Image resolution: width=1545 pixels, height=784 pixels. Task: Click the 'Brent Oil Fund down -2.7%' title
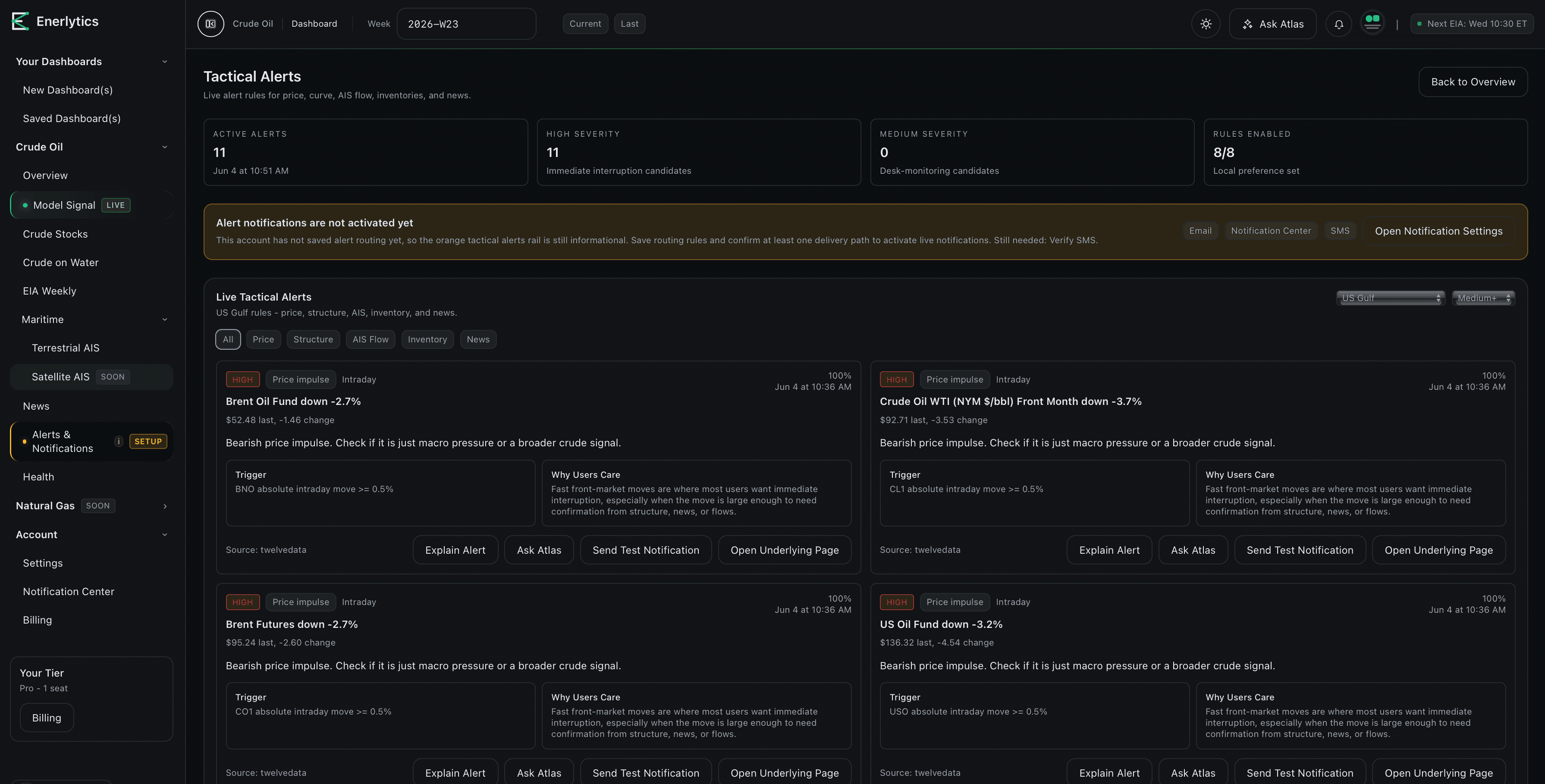[293, 402]
